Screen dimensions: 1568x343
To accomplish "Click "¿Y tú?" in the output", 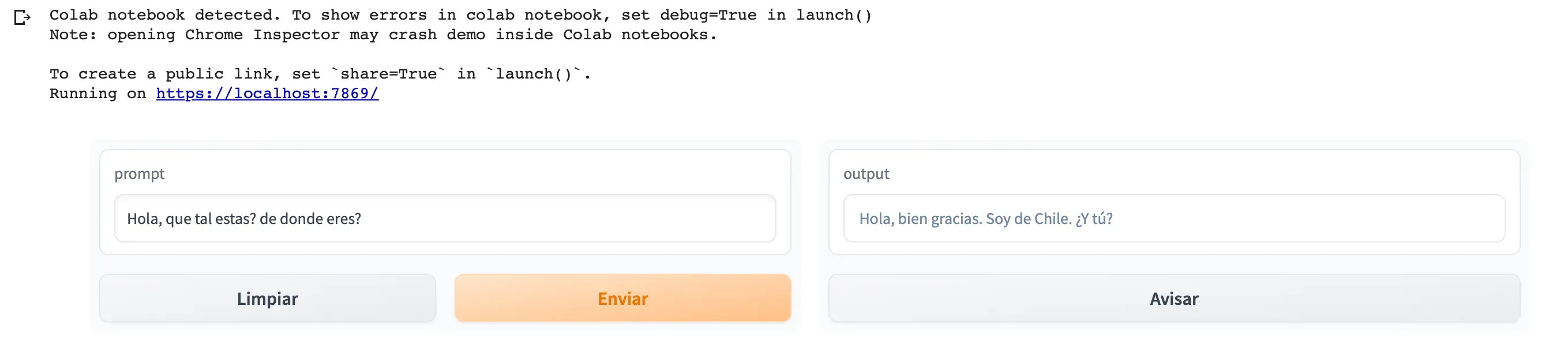I will click(1094, 219).
